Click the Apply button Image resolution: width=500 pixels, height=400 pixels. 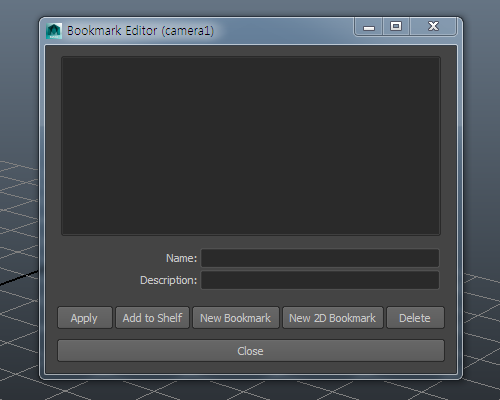coord(85,318)
